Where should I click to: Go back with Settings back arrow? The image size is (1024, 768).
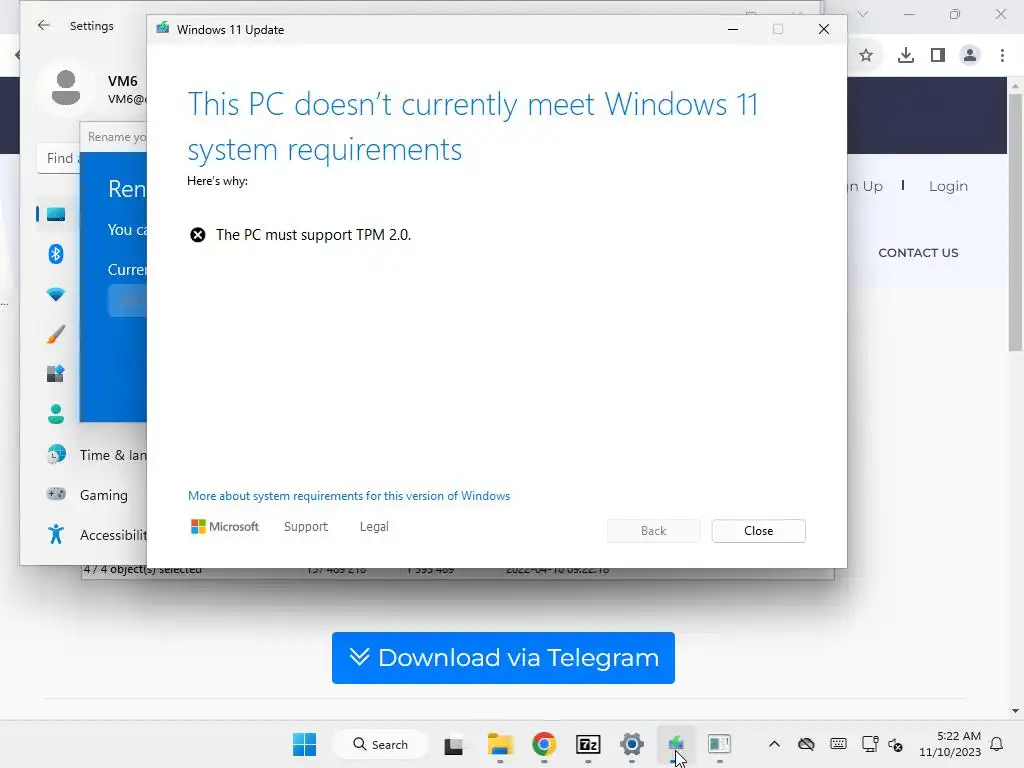pyautogui.click(x=44, y=25)
